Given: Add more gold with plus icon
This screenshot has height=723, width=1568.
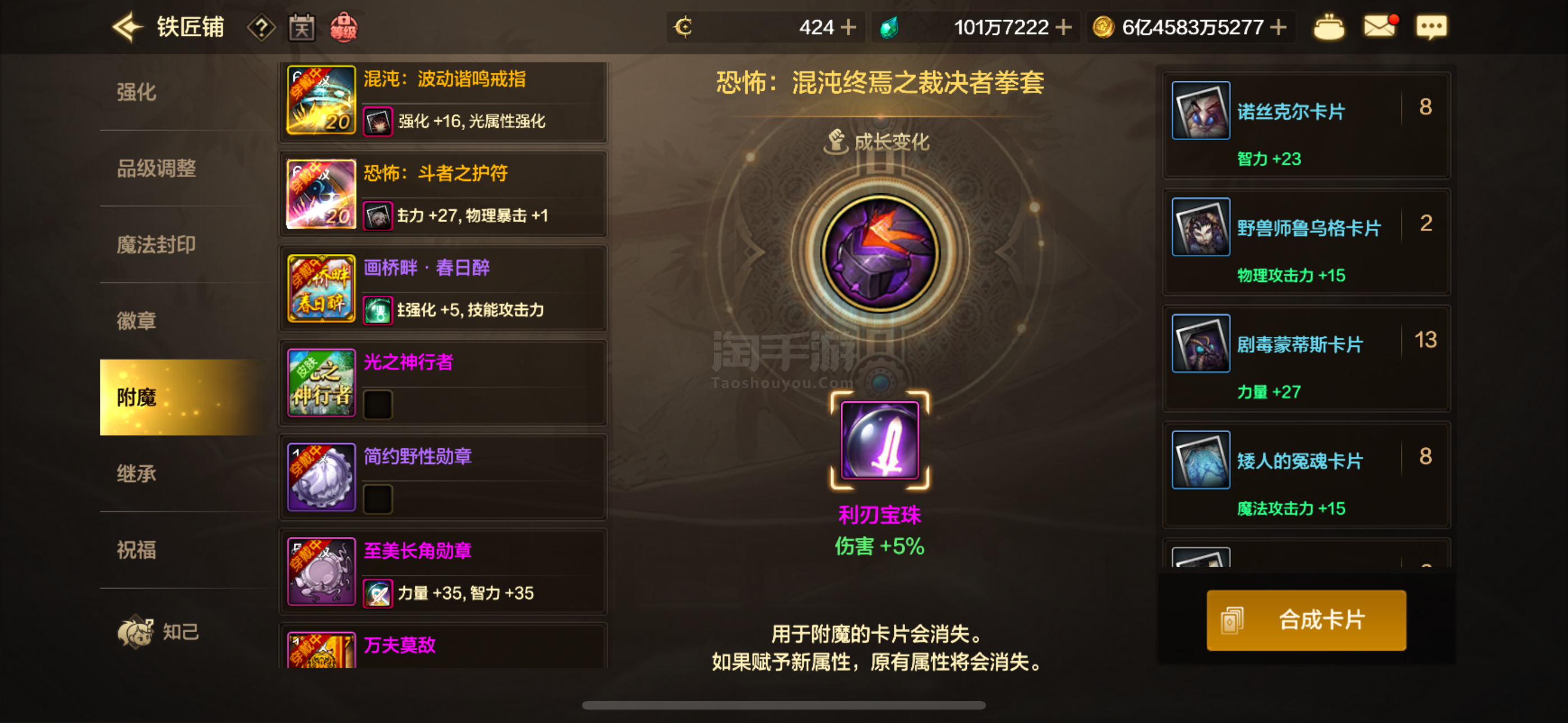Looking at the screenshot, I should [x=1279, y=27].
